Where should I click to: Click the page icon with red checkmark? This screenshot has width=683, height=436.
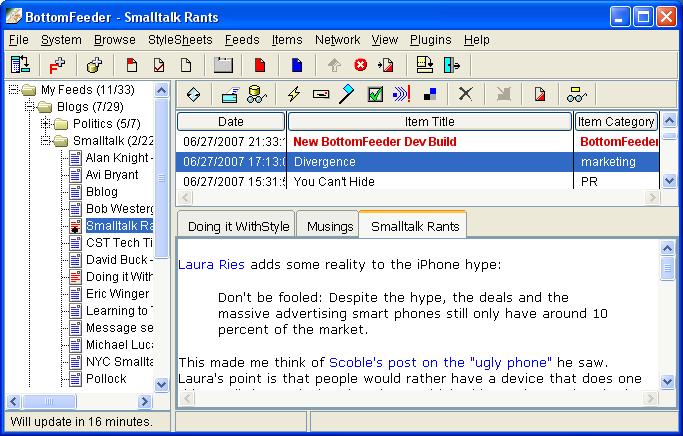click(x=159, y=65)
